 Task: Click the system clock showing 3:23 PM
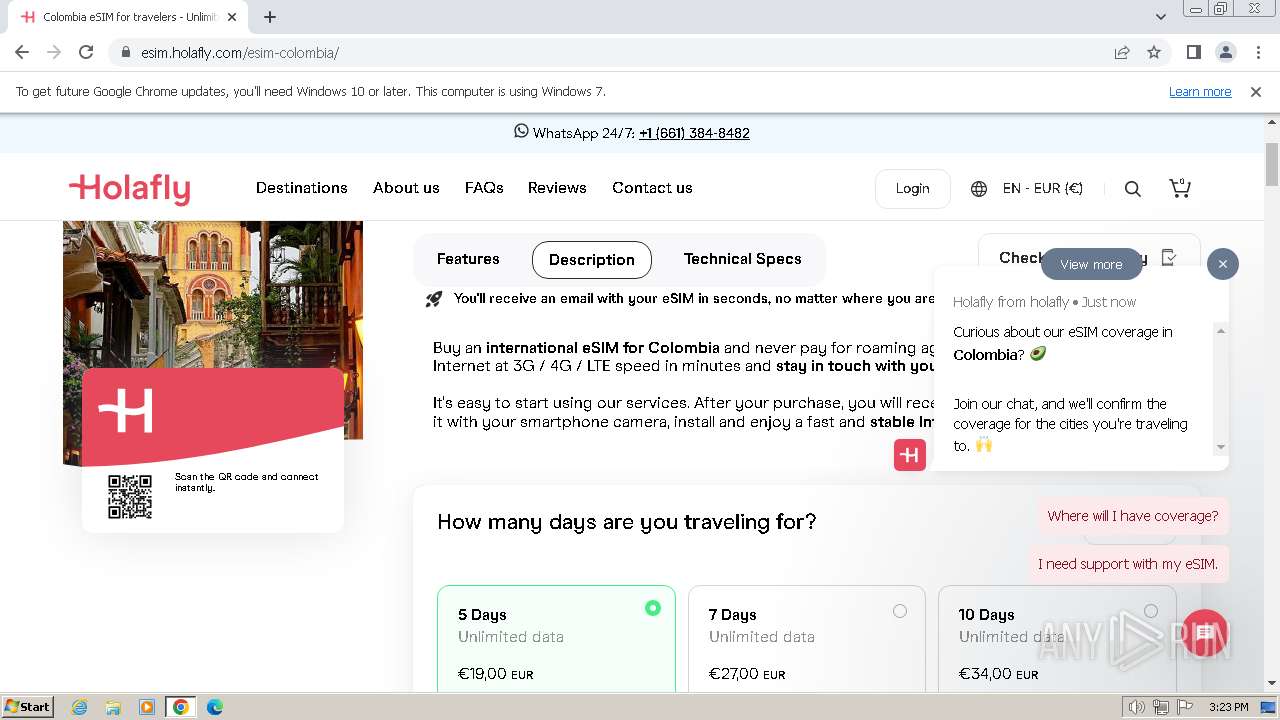[1228, 707]
